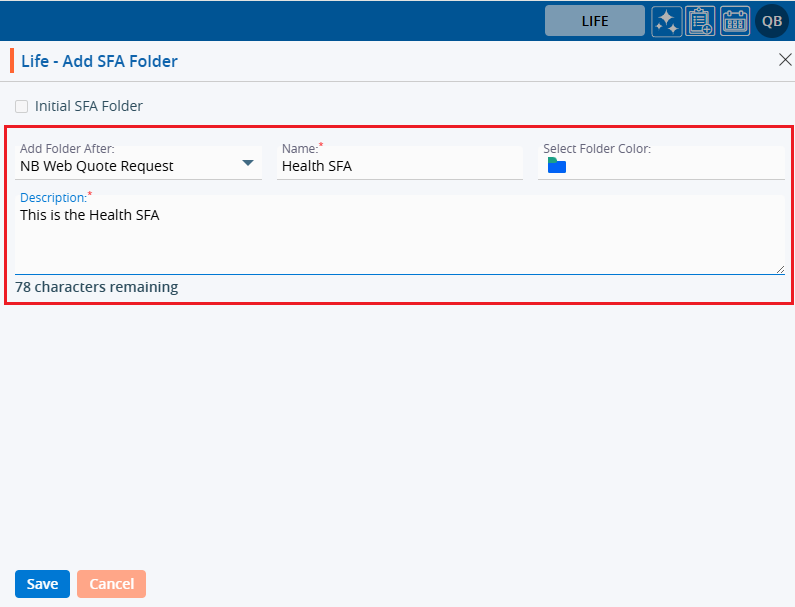Open the calendar icon in header

point(735,21)
